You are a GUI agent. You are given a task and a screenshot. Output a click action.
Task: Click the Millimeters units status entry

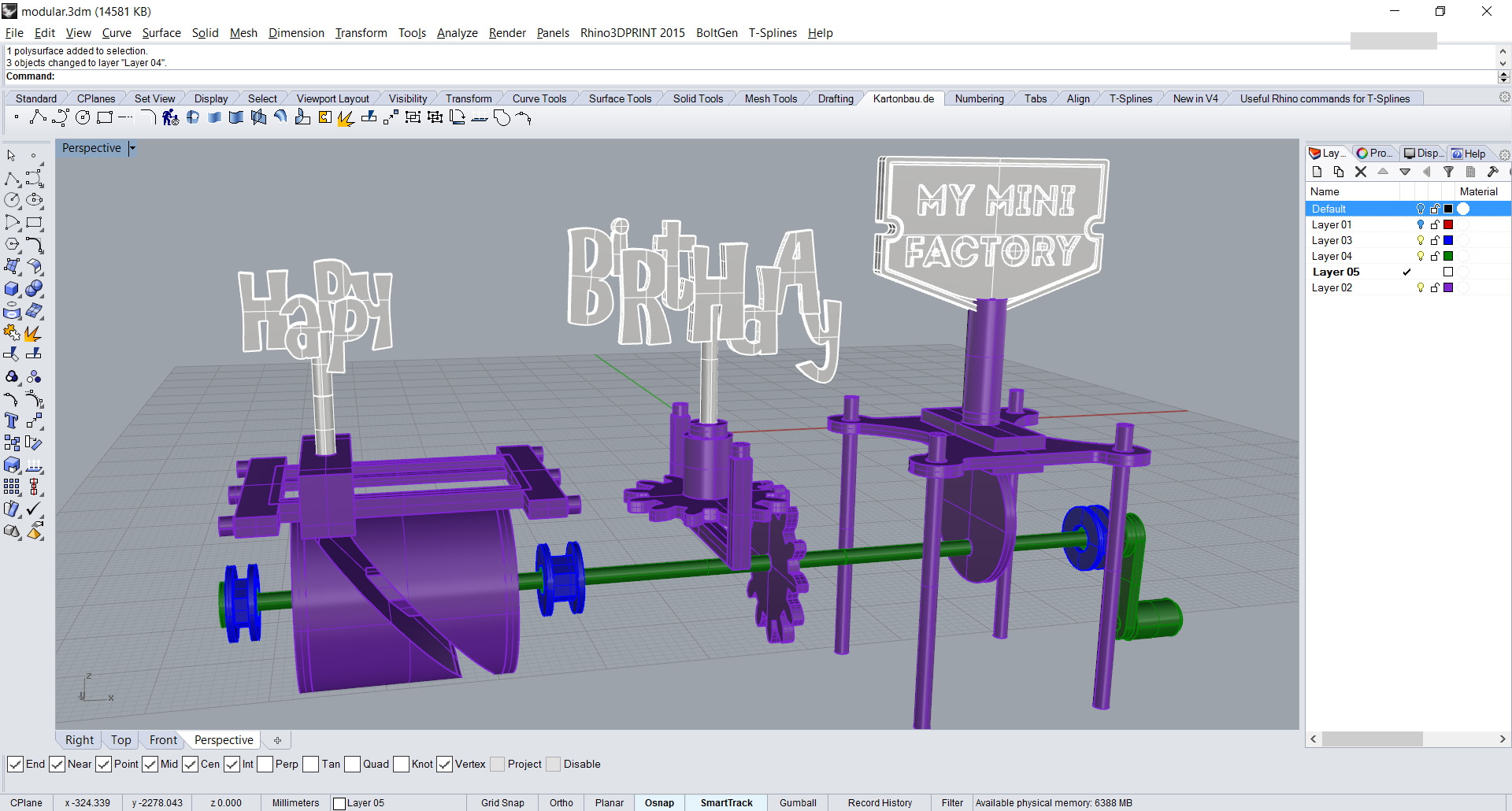point(295,803)
